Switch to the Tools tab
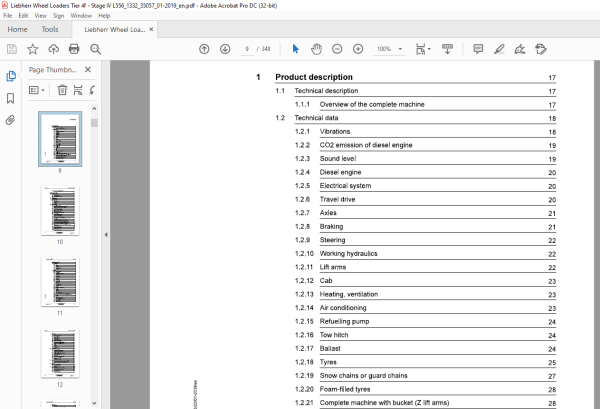This screenshot has height=409, width=600. (50, 29)
